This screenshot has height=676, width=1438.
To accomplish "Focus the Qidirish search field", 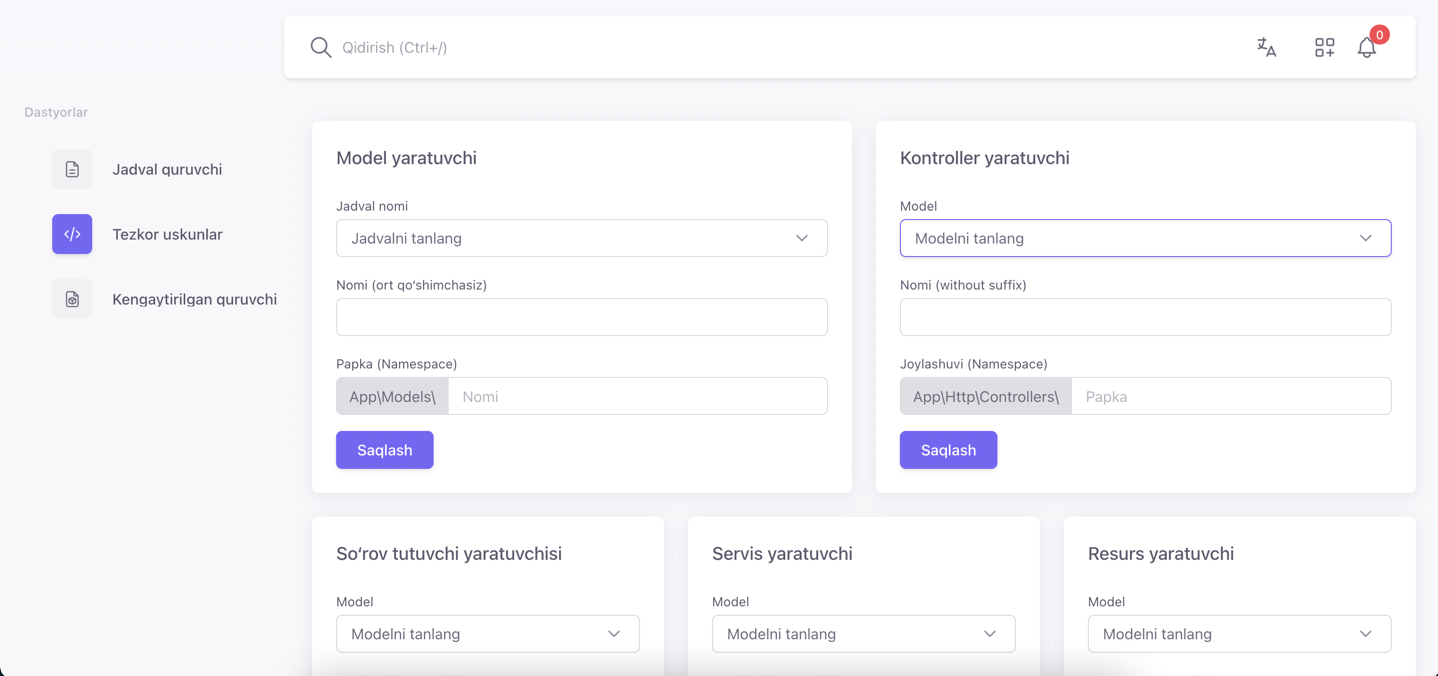I will 700,47.
